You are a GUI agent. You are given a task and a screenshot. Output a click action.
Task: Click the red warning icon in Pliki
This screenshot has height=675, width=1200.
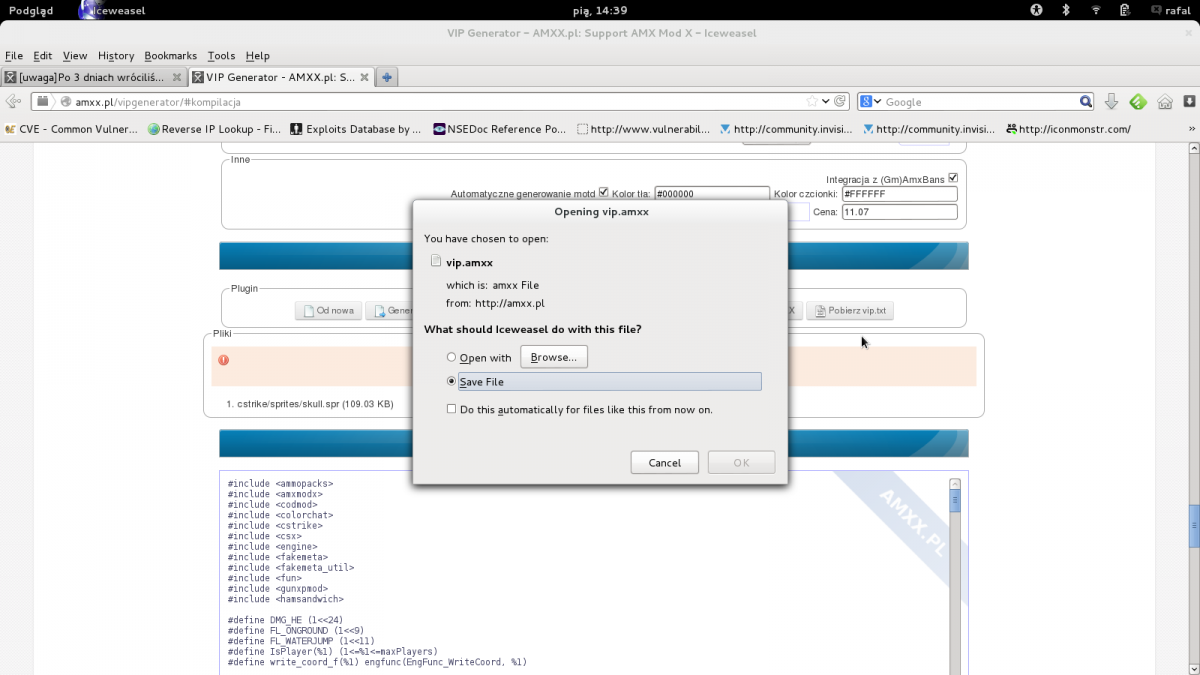click(223, 360)
